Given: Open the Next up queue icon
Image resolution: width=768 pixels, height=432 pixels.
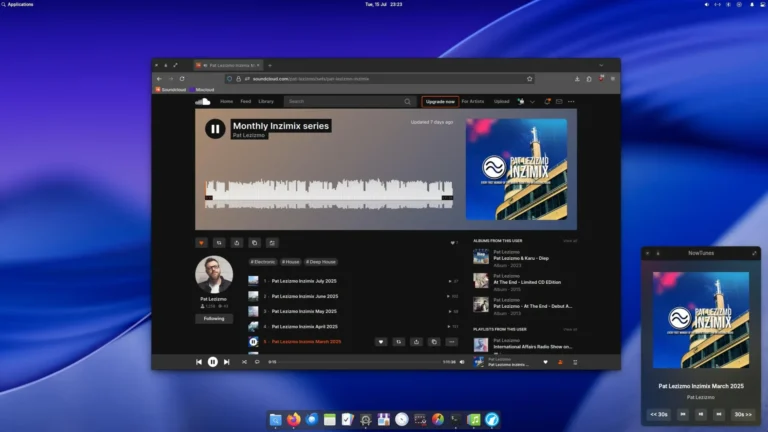Looking at the screenshot, I should (x=575, y=362).
